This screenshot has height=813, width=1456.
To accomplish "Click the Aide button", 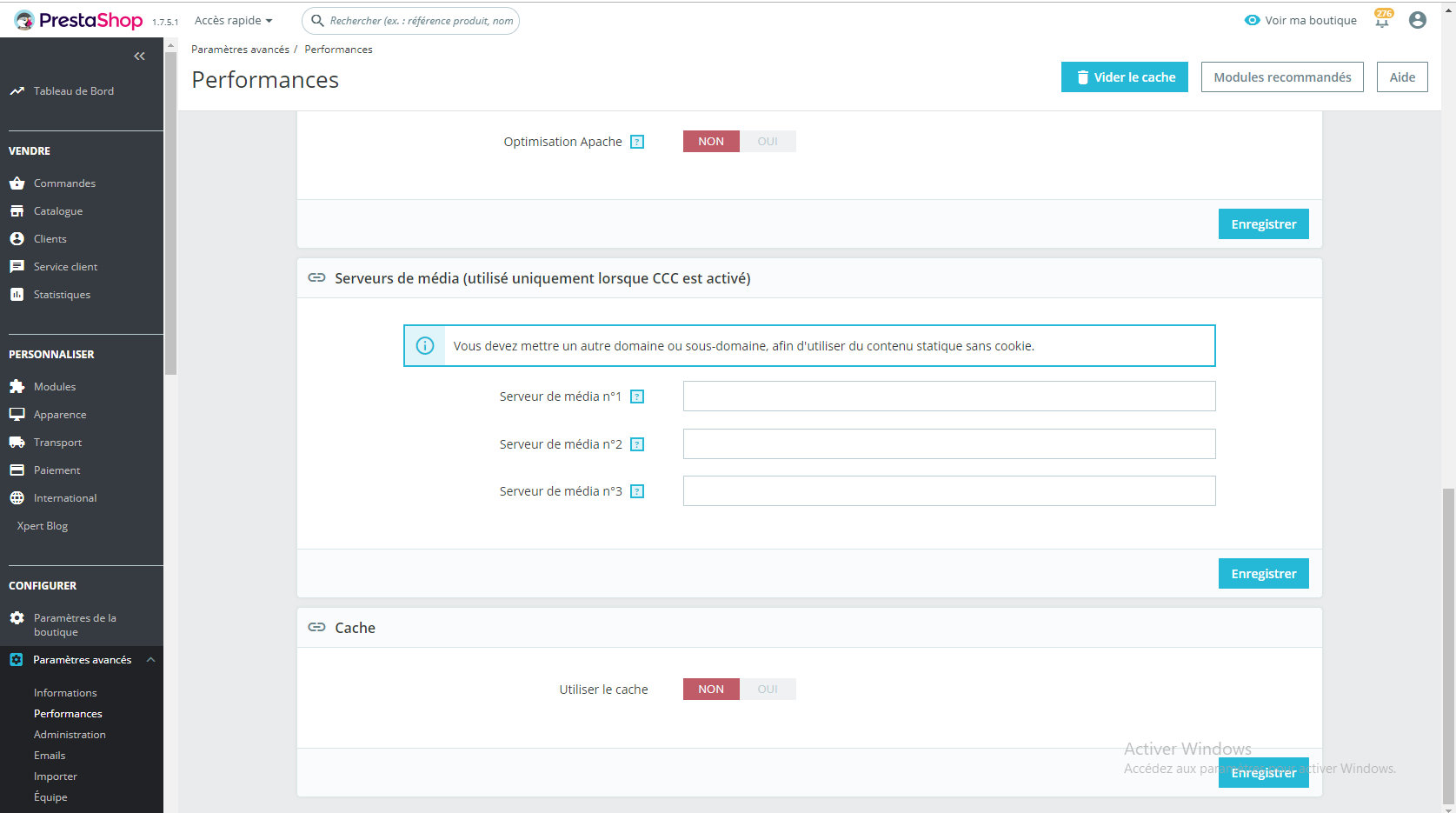I will pyautogui.click(x=1402, y=77).
